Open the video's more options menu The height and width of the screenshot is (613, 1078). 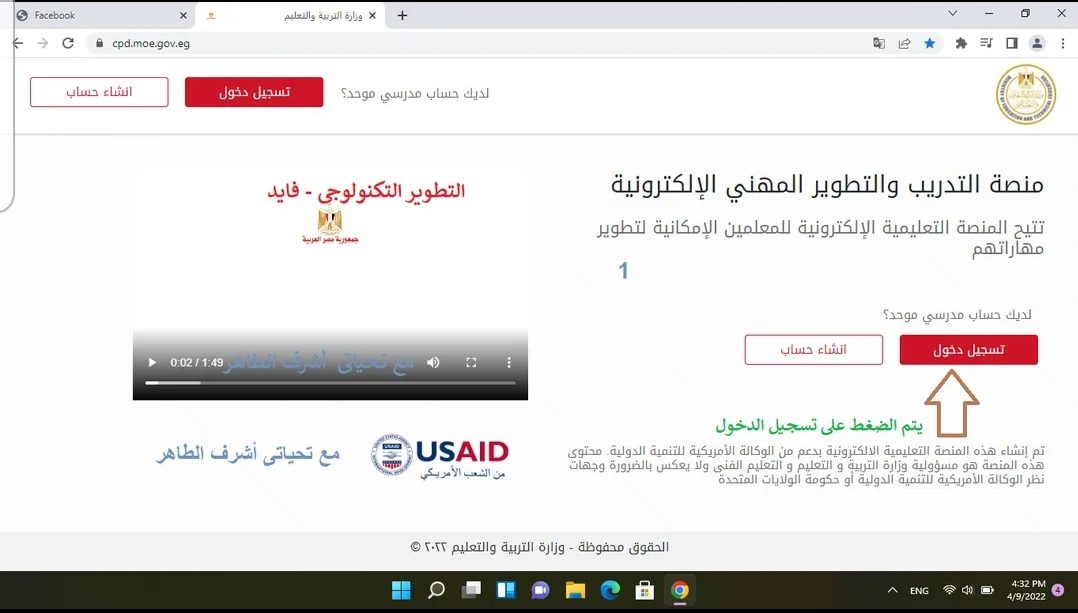point(509,362)
